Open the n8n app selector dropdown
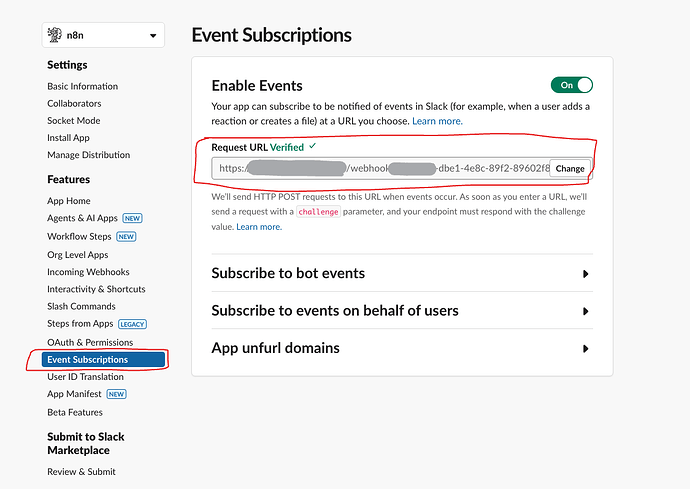The width and height of the screenshot is (690, 489). [x=103, y=35]
